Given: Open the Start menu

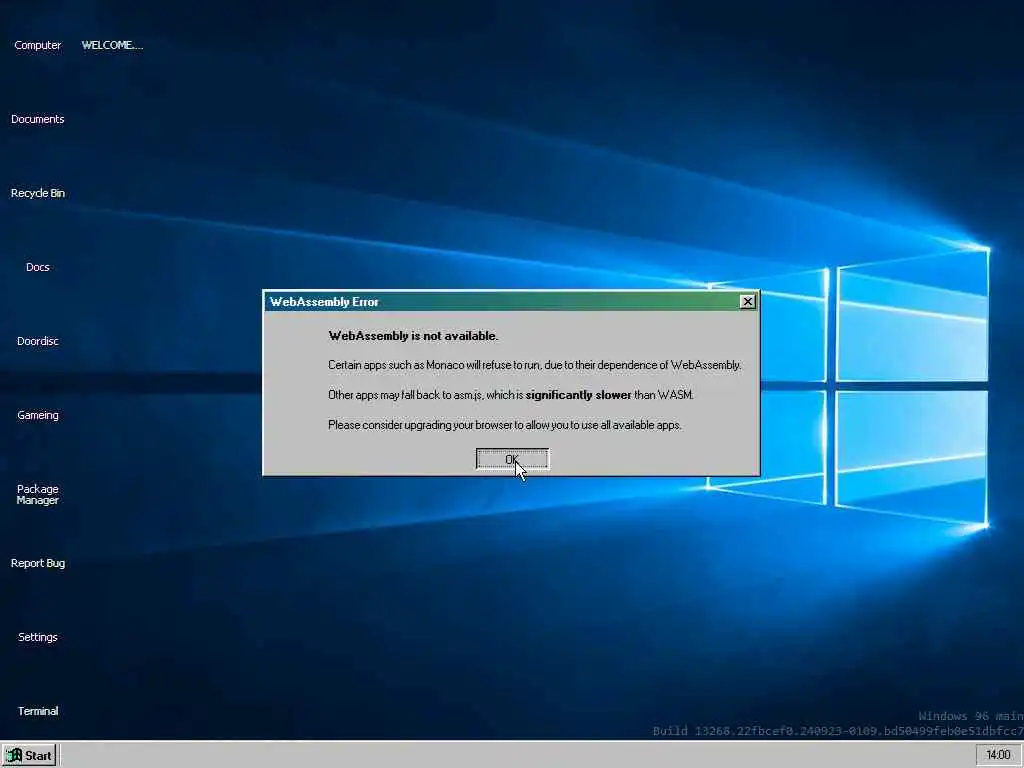Looking at the screenshot, I should 29,755.
